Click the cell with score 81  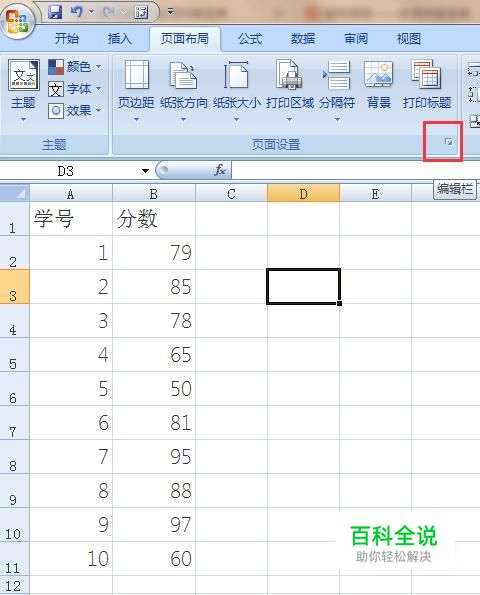[x=154, y=423]
